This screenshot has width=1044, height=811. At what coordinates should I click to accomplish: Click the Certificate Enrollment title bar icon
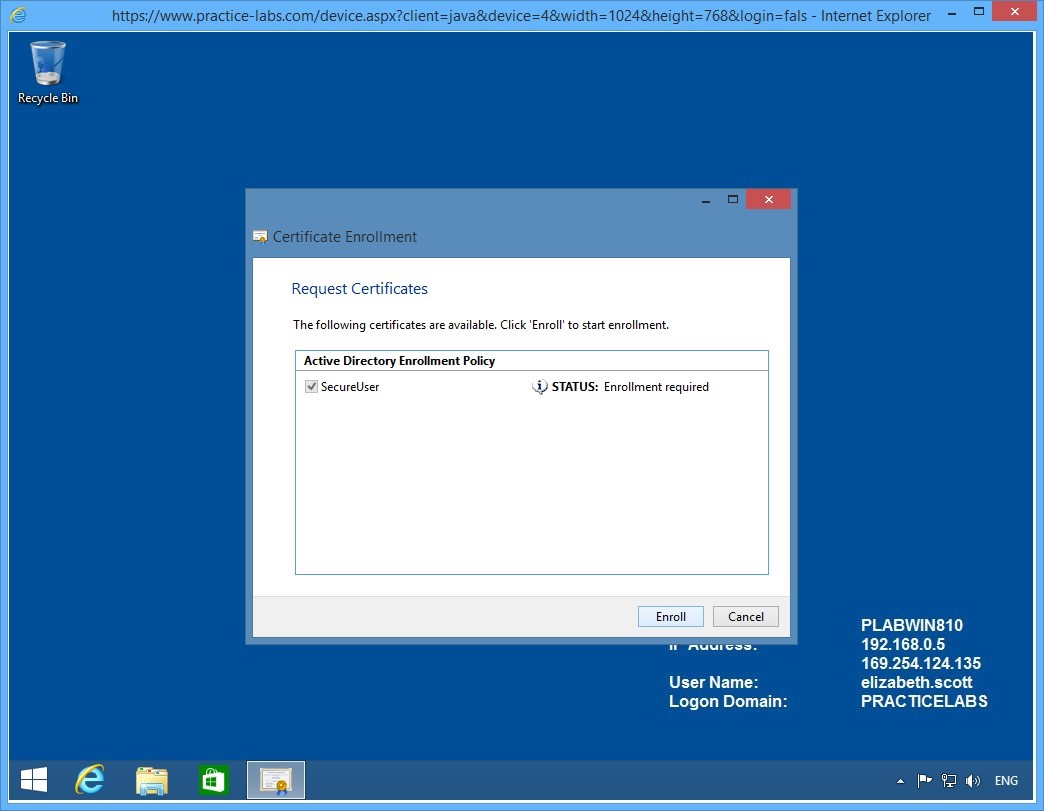260,237
